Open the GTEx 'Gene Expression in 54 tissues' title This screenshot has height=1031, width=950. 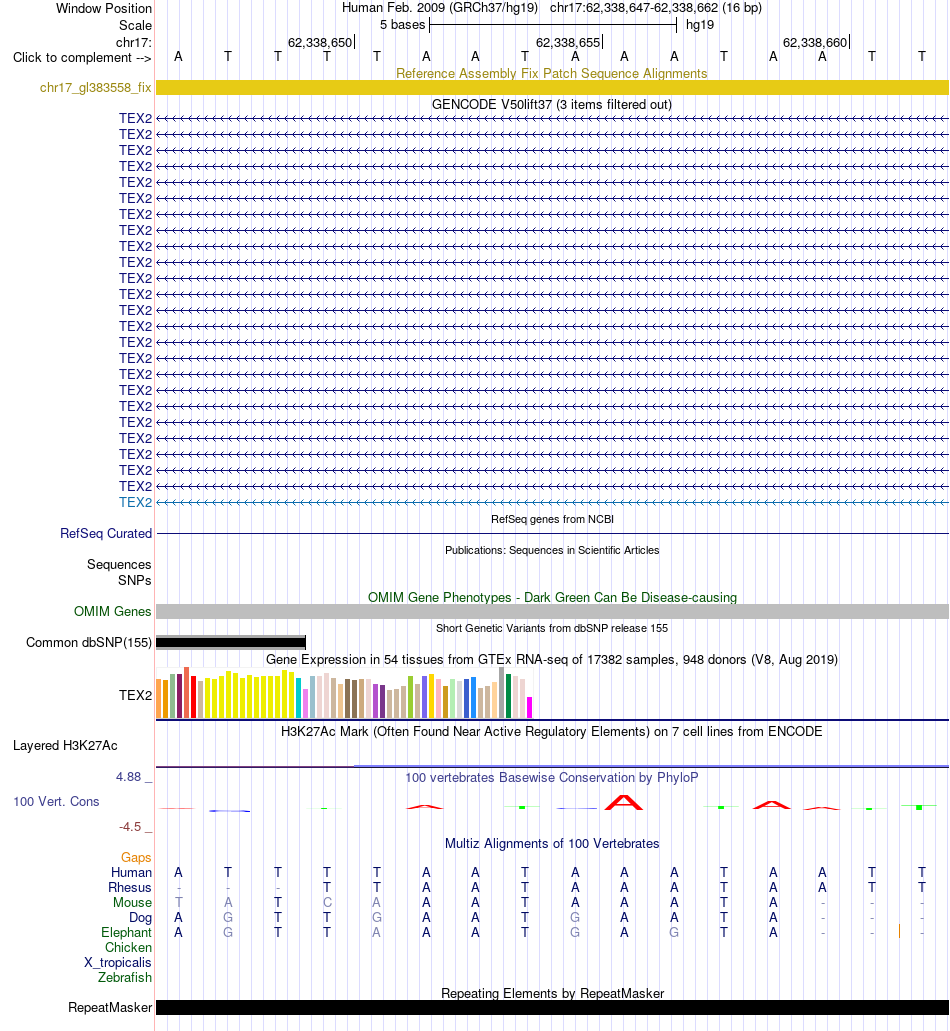552,659
